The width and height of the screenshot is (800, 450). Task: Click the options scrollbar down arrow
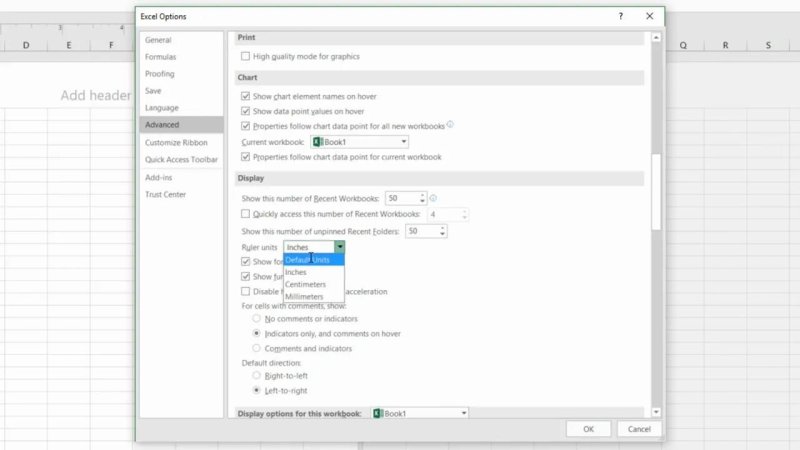tap(656, 412)
